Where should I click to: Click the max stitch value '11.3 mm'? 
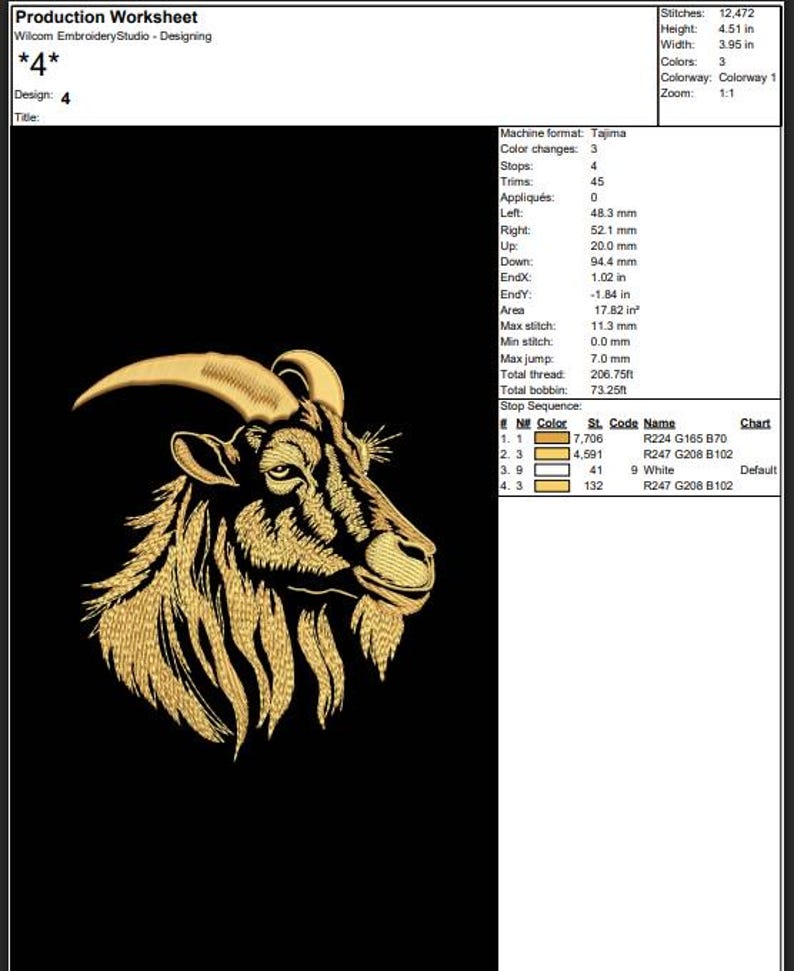[613, 326]
